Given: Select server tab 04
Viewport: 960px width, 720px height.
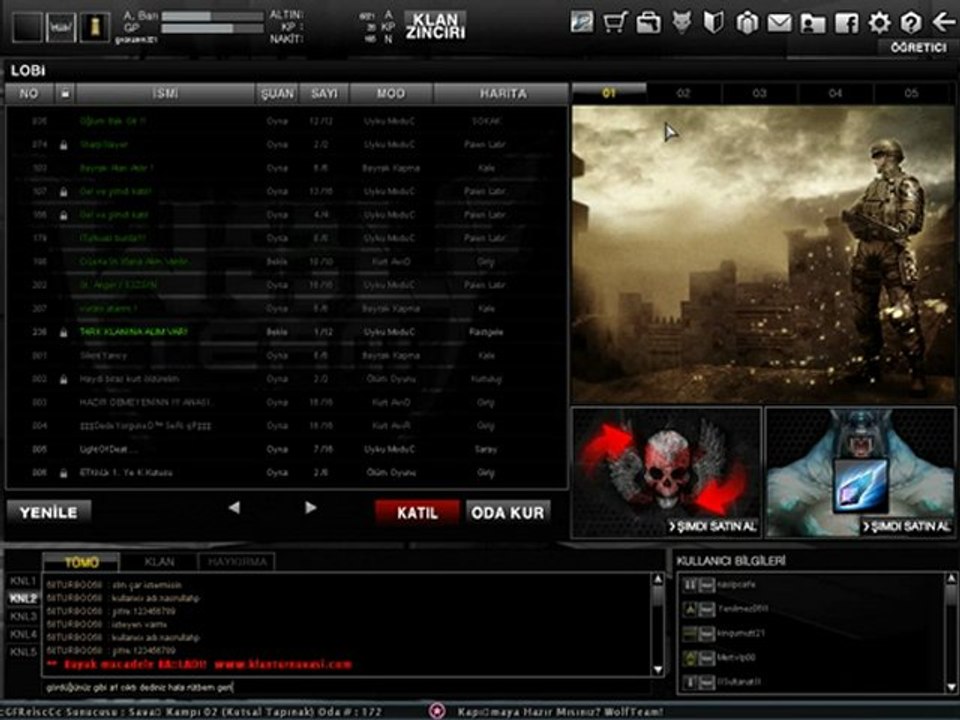Looking at the screenshot, I should pos(836,93).
